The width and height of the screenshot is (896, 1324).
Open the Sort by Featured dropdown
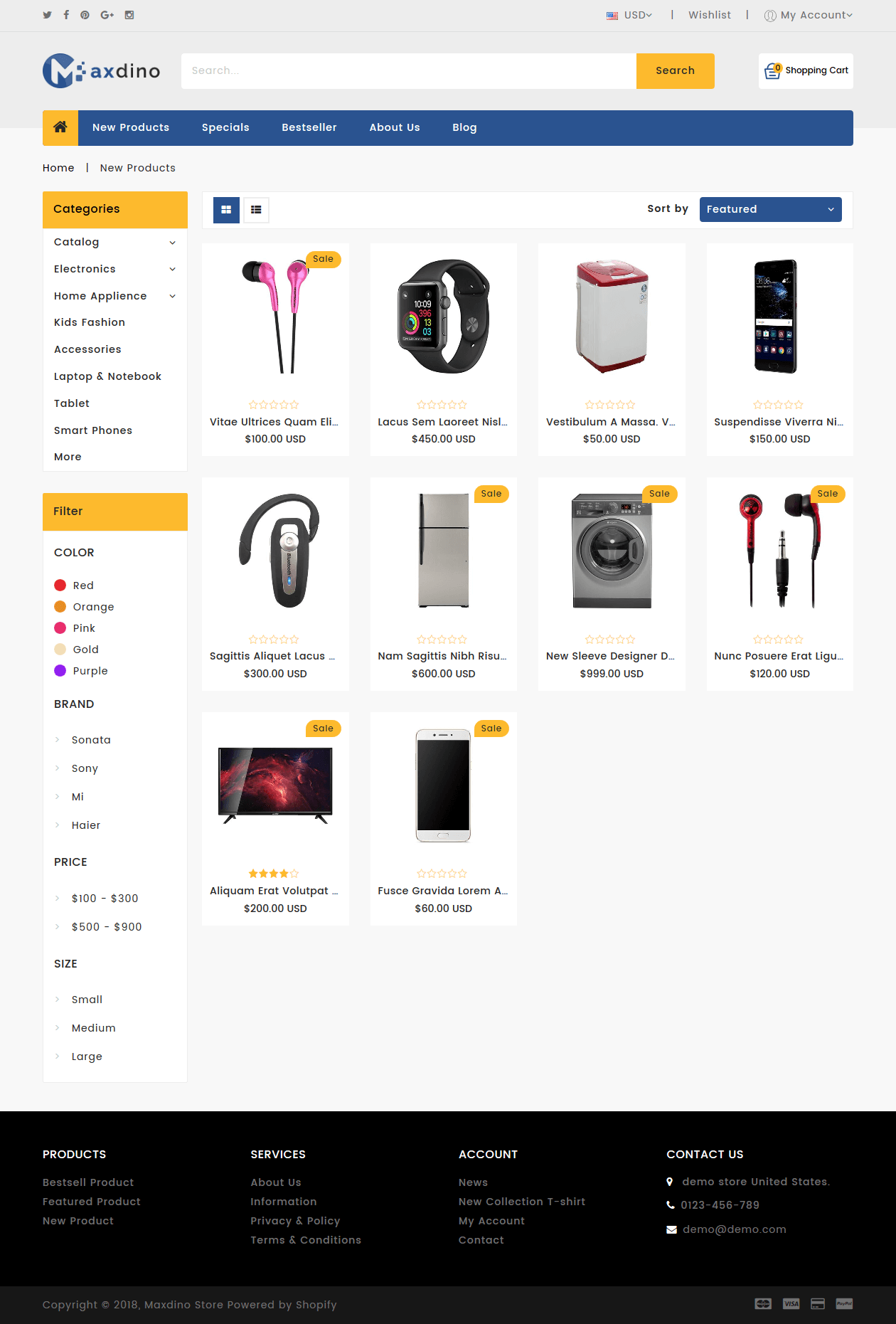pos(771,209)
